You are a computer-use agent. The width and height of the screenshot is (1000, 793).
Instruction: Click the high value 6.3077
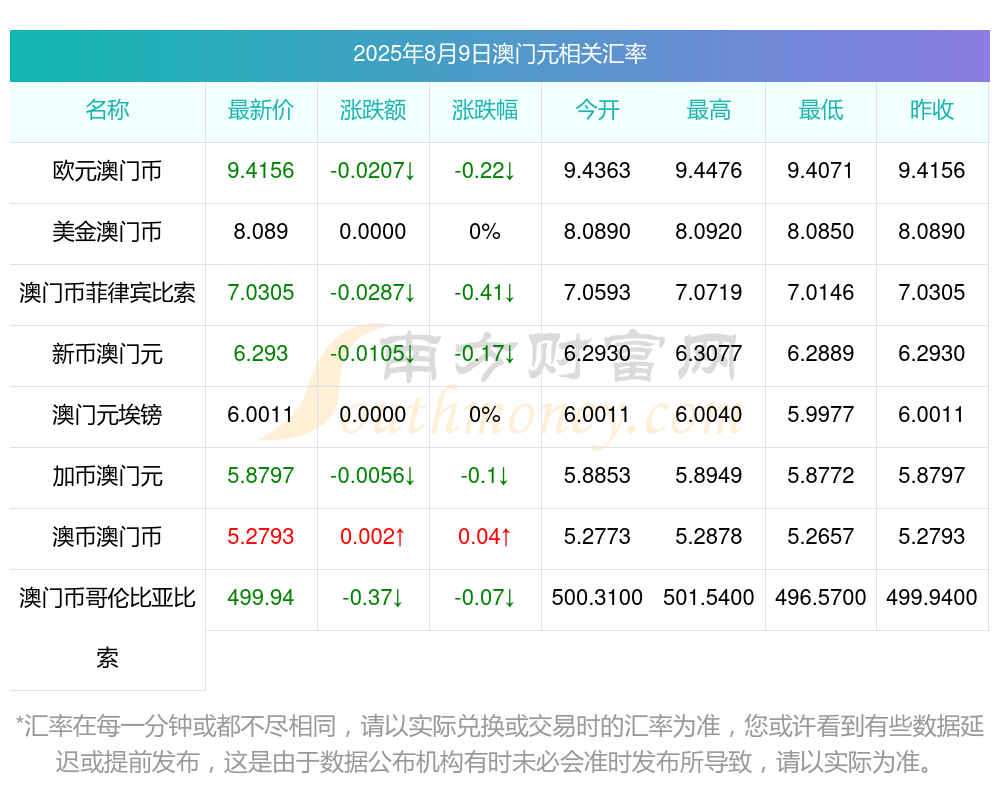click(x=709, y=353)
